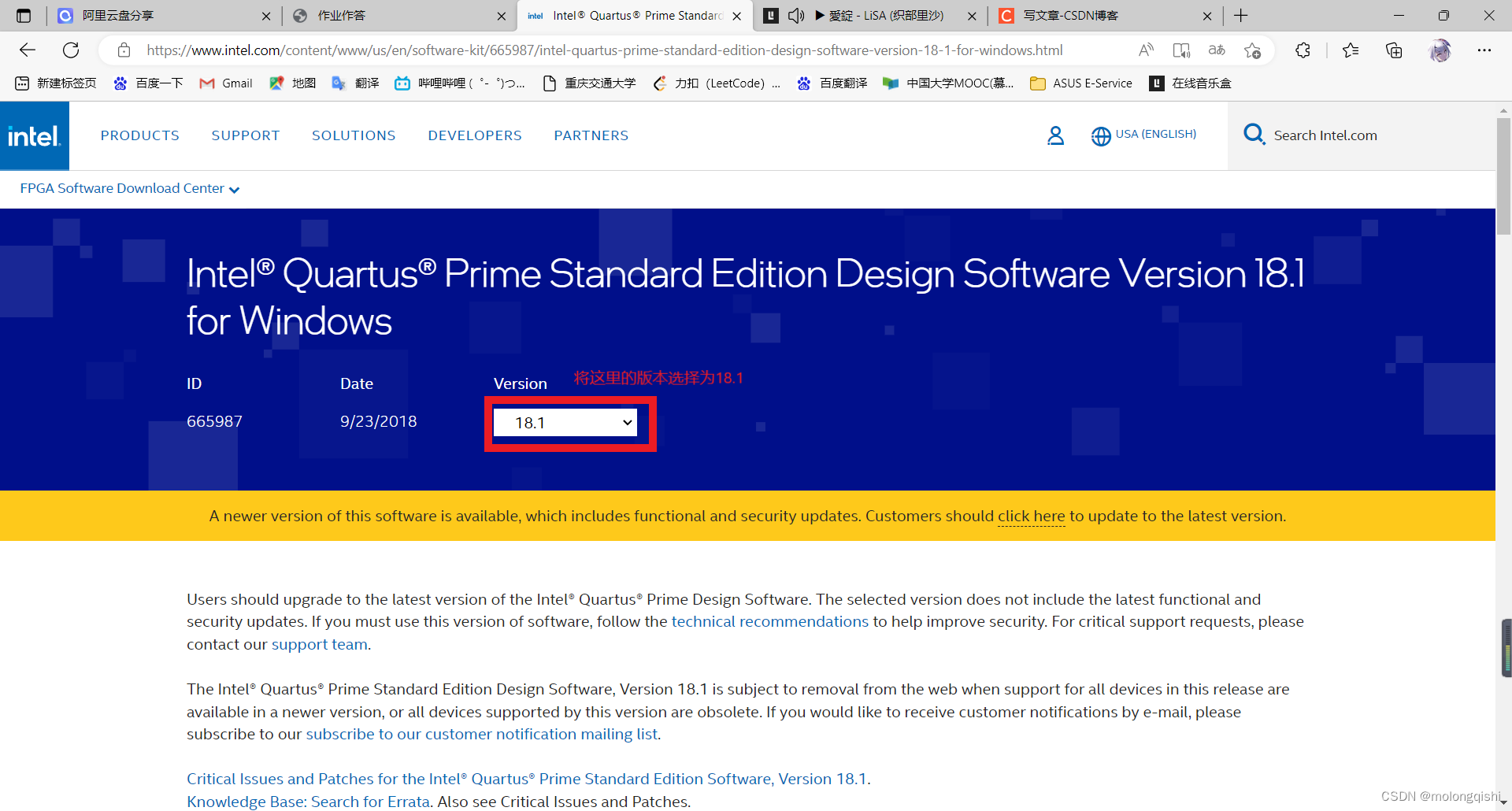Activate Read aloud icon in address bar
This screenshot has height=811, width=1512.
click(x=1146, y=50)
